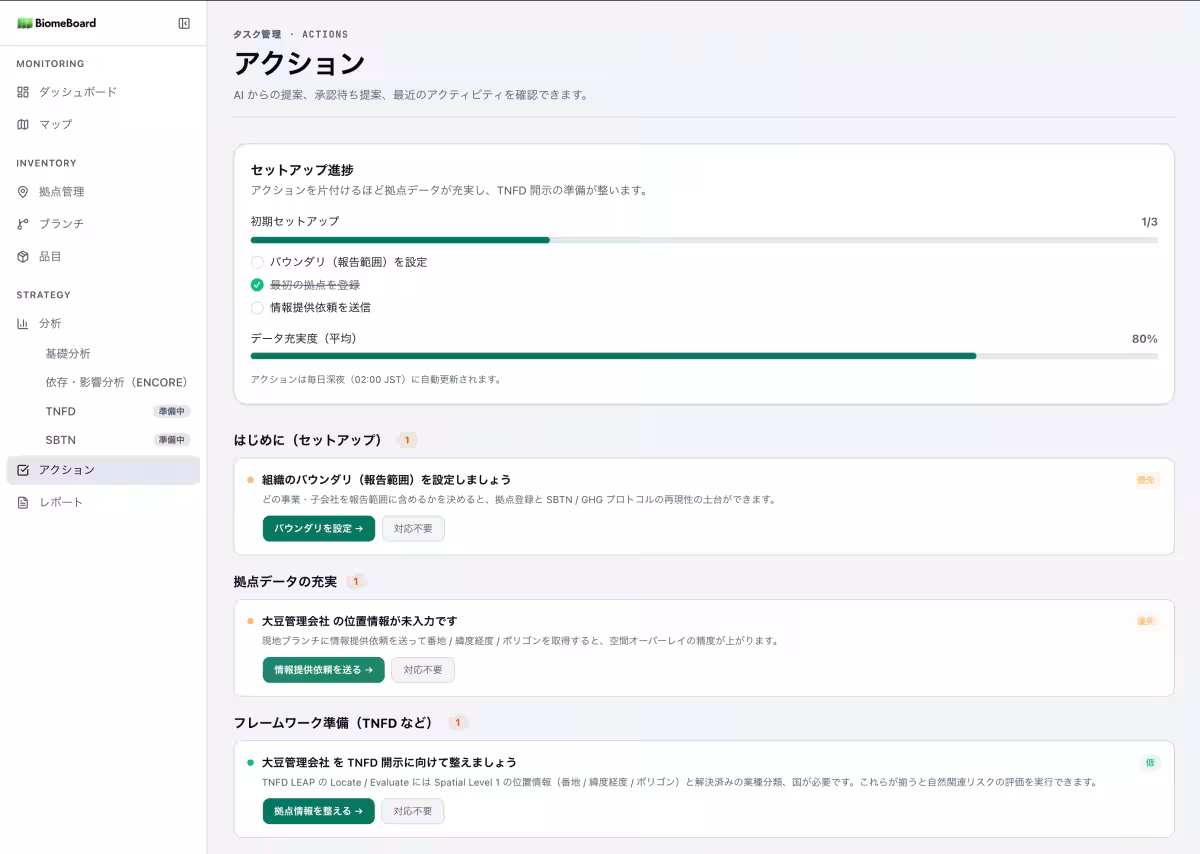
Task: Select the 品目 box icon
Action: click(23, 257)
